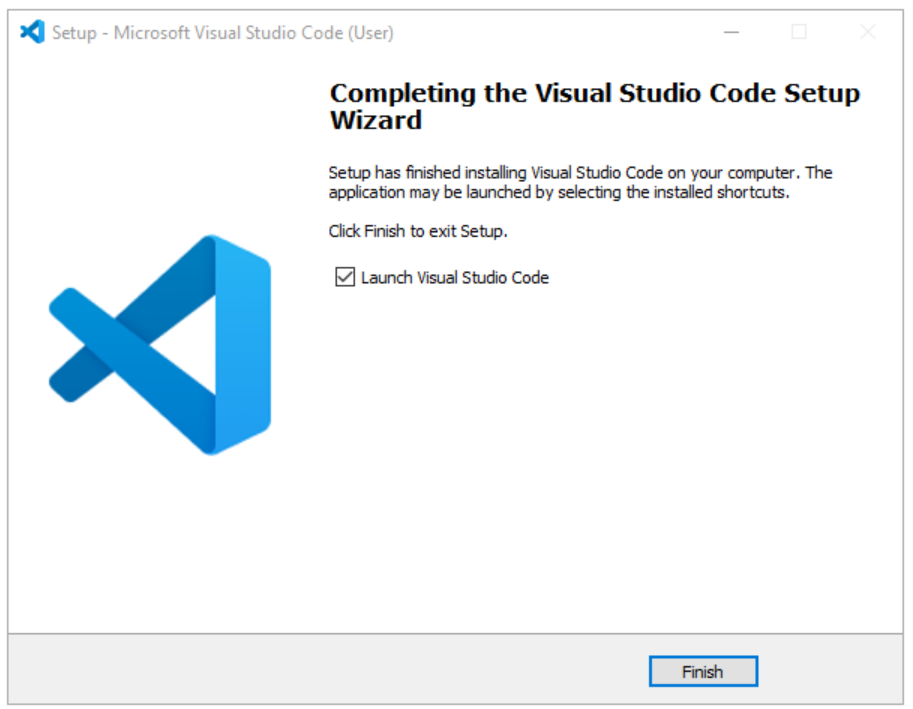
Task: Click the "Completing the Visual Studio Code Setup Wizard" heading
Action: click(594, 107)
